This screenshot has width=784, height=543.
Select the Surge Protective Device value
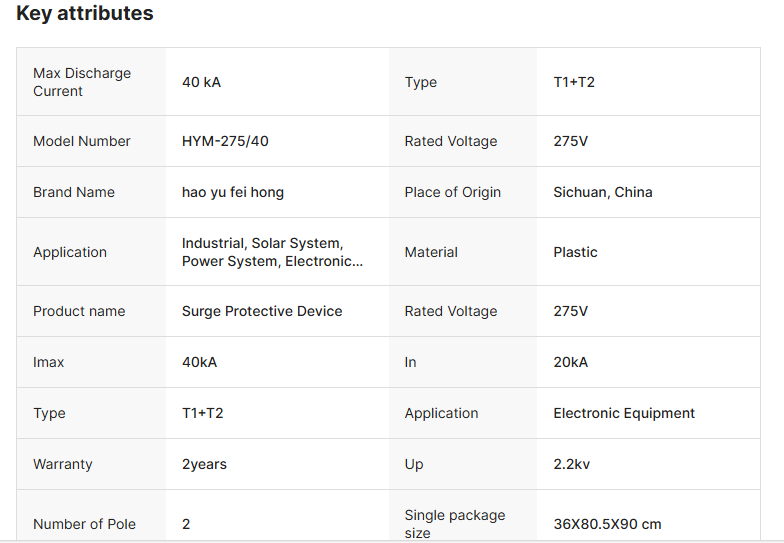point(262,311)
